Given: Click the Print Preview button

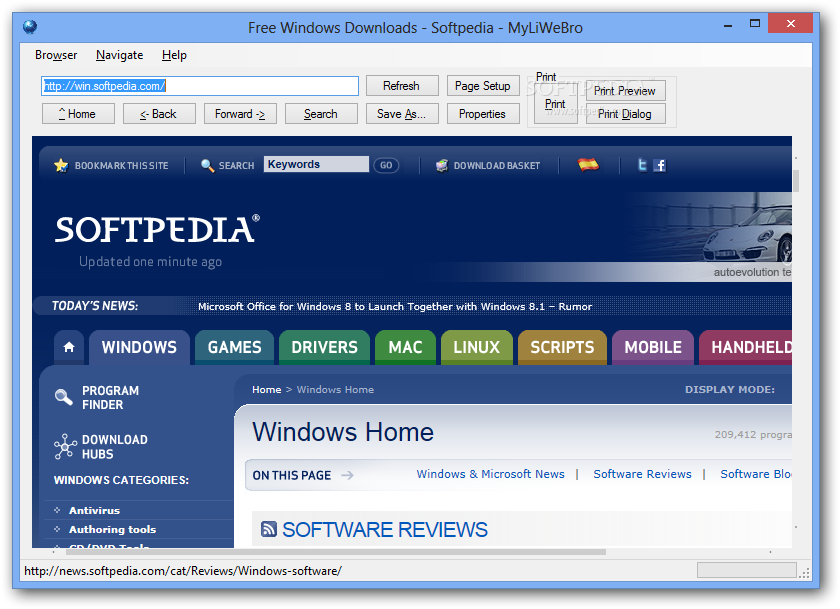Looking at the screenshot, I should pyautogui.click(x=625, y=91).
